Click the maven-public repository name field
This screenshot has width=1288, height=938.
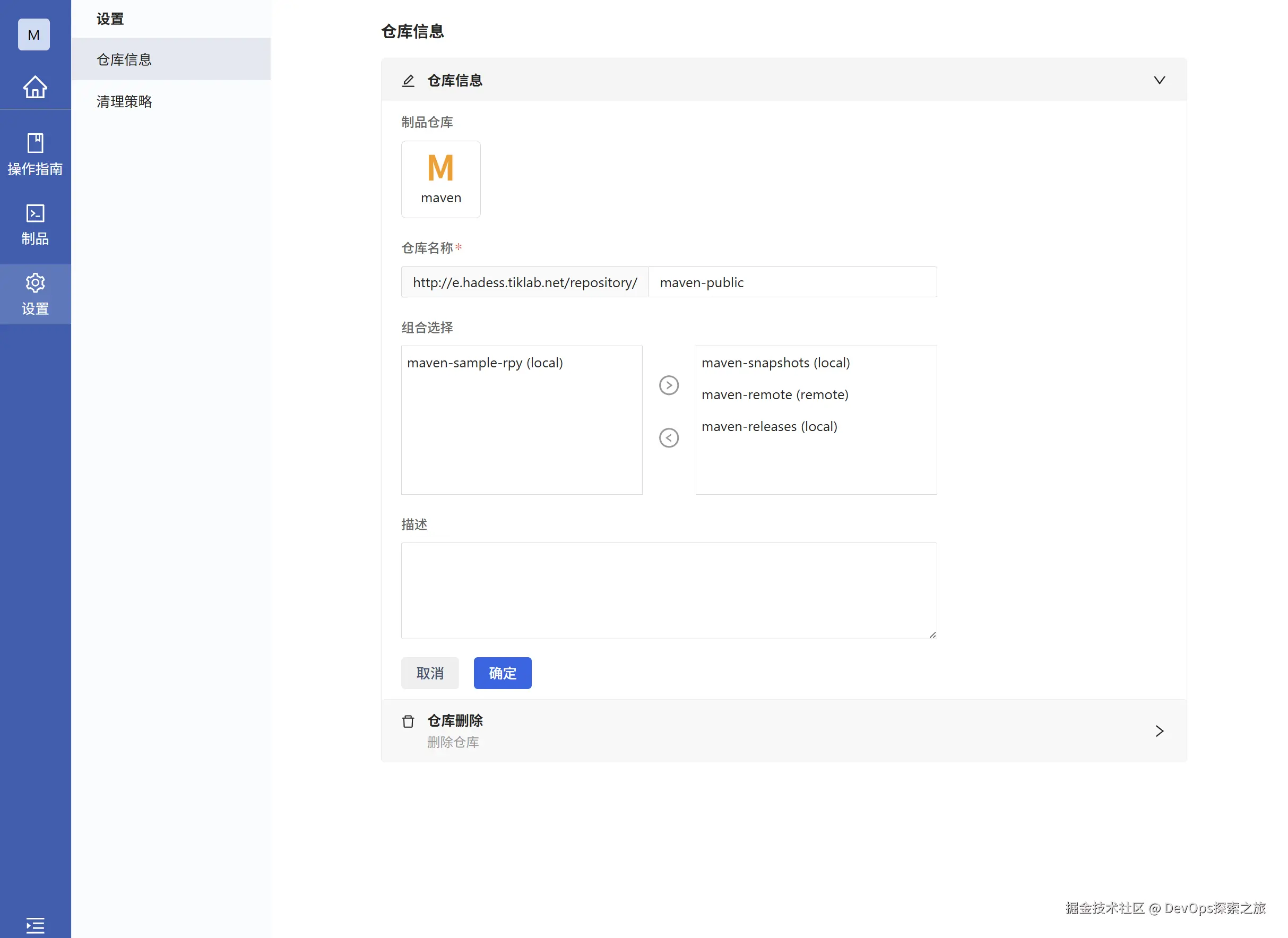(792, 282)
